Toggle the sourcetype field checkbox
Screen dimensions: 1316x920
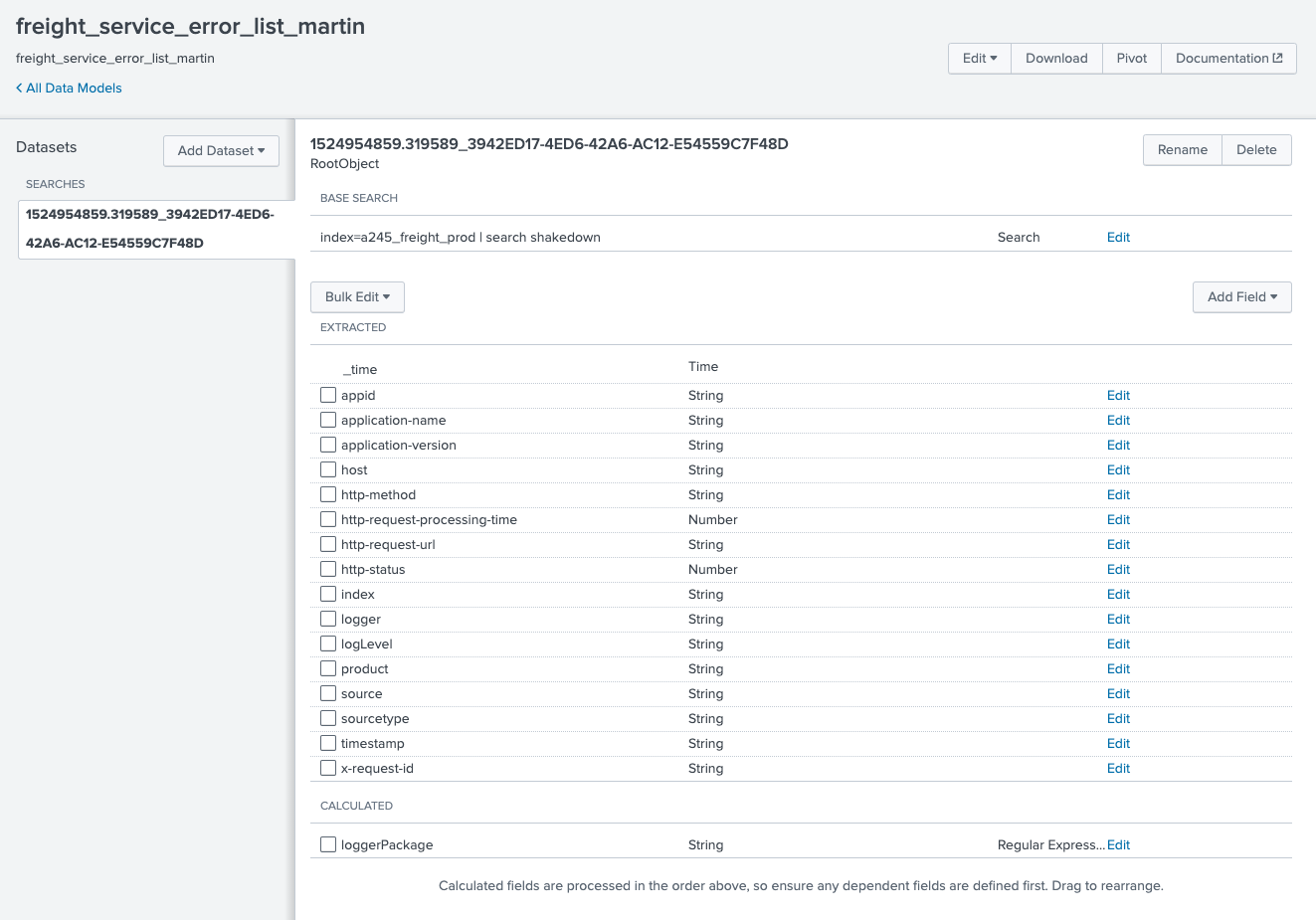click(328, 718)
